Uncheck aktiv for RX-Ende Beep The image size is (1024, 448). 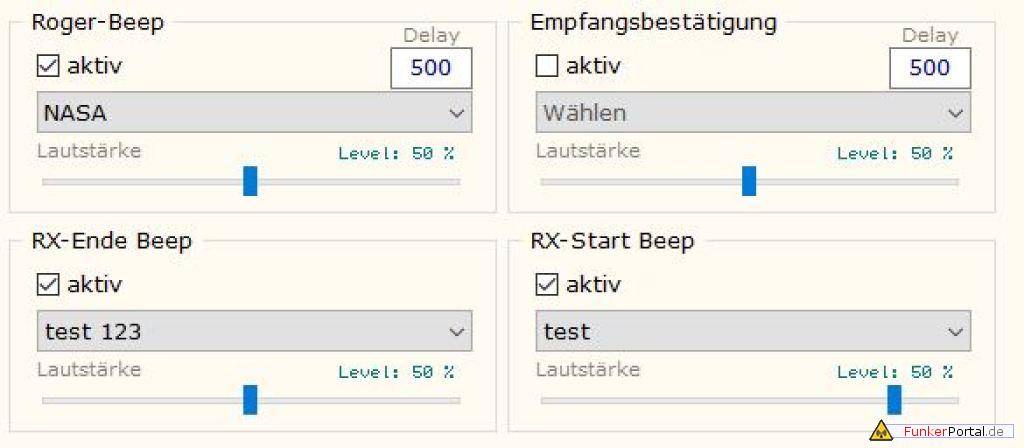coord(48,285)
